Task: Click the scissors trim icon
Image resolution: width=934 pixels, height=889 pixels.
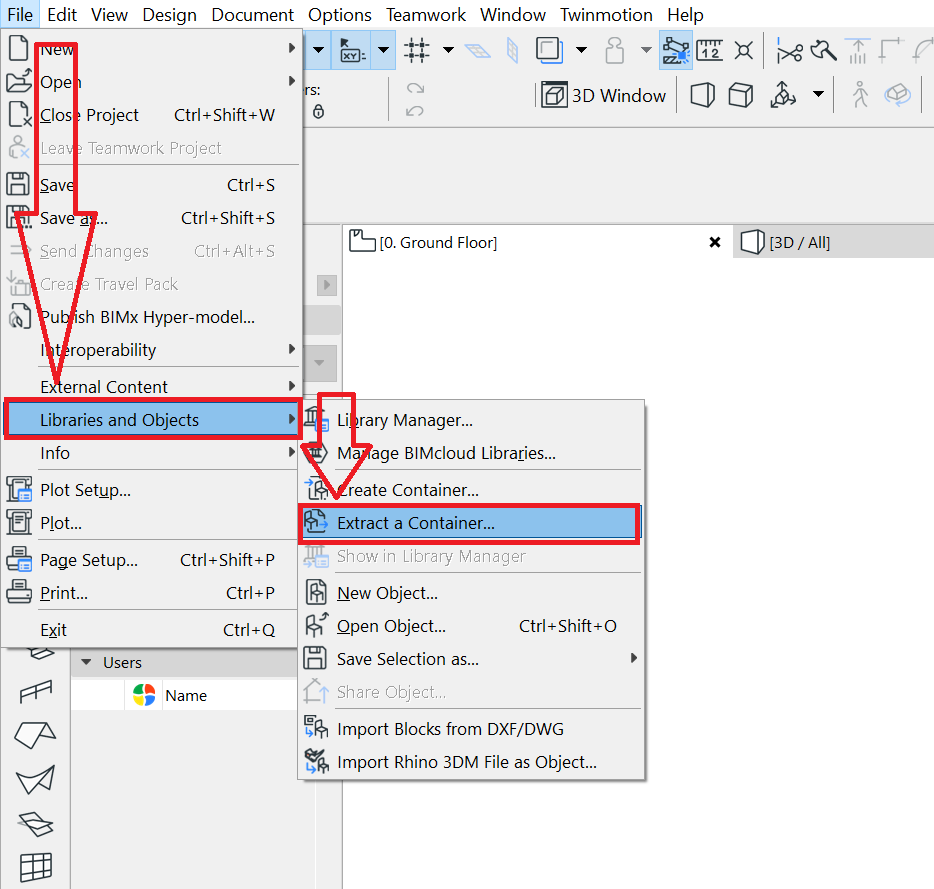Action: coord(790,52)
